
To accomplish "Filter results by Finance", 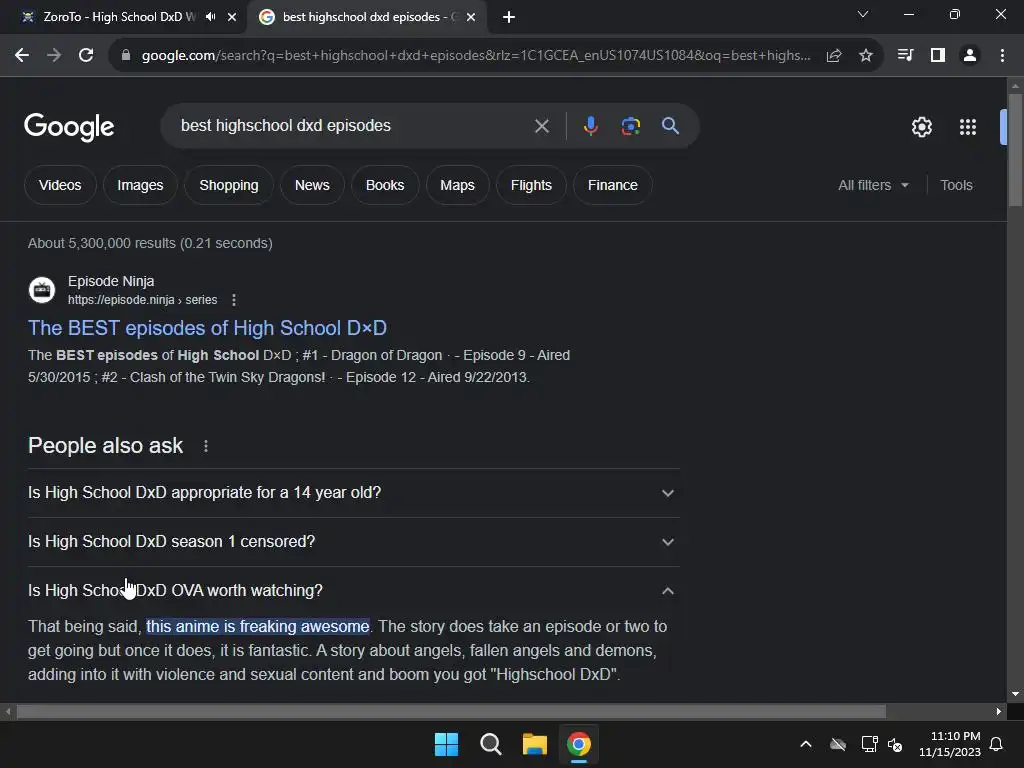I will coord(613,185).
